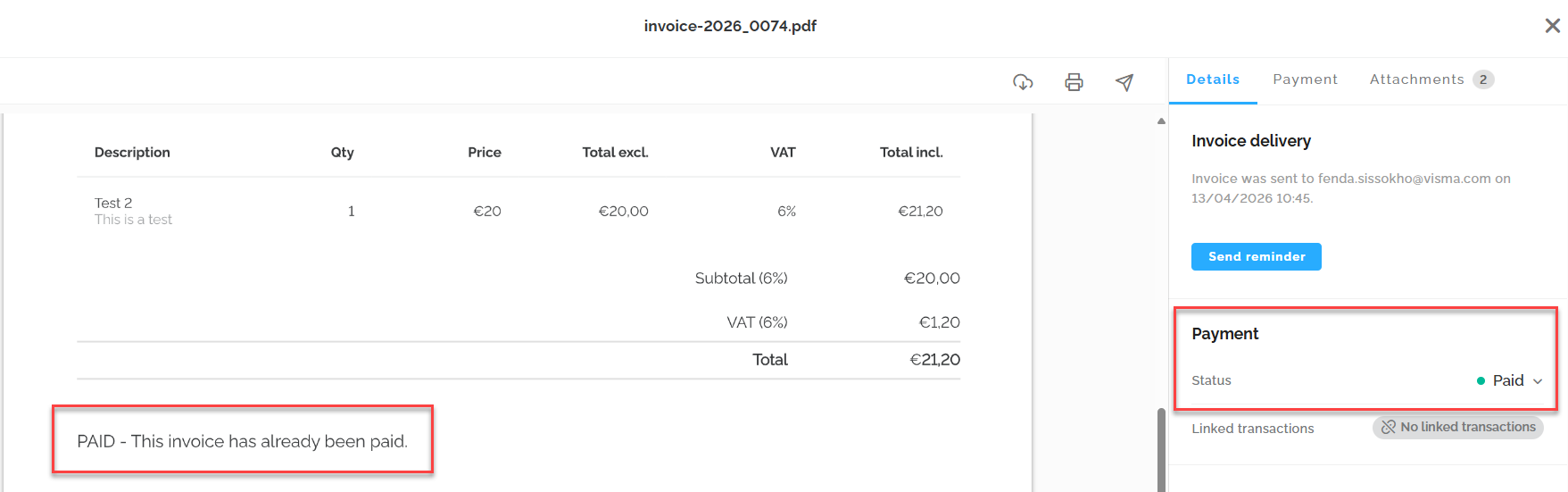This screenshot has width=1568, height=492.
Task: Click the green Paid status dot
Action: (1481, 381)
